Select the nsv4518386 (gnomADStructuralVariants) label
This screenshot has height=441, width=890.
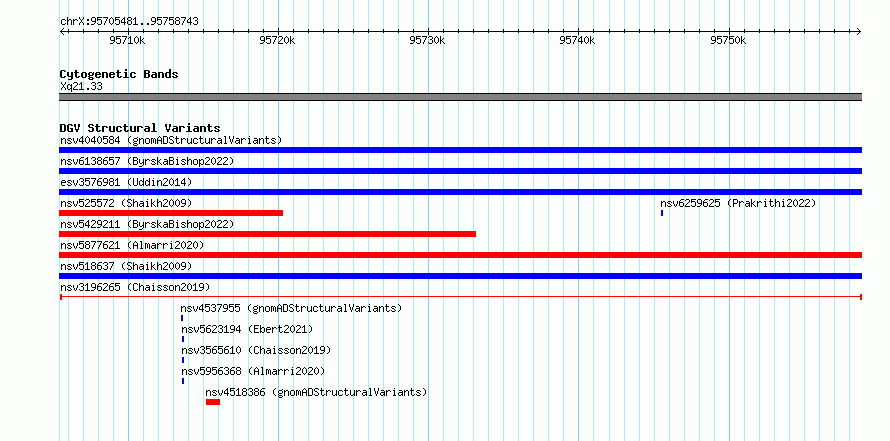point(316,392)
